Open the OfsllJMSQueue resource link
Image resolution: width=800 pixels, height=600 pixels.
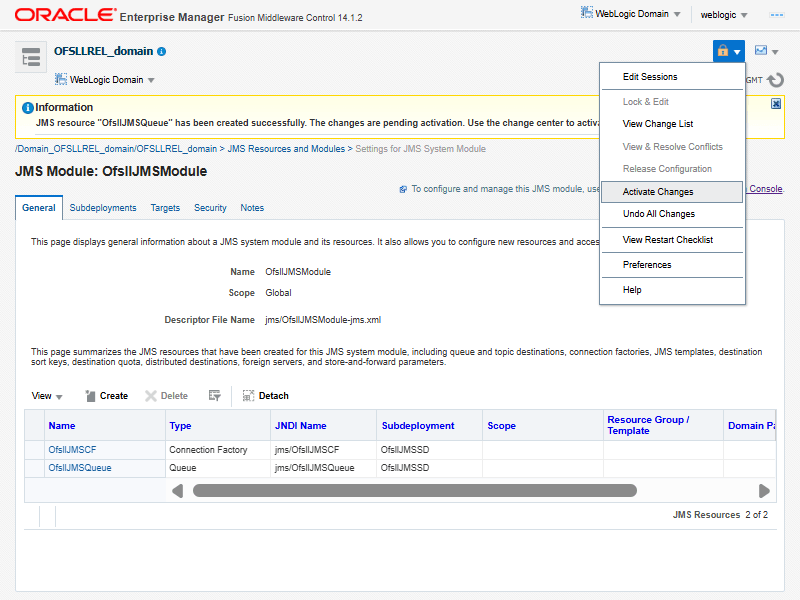[x=80, y=468]
